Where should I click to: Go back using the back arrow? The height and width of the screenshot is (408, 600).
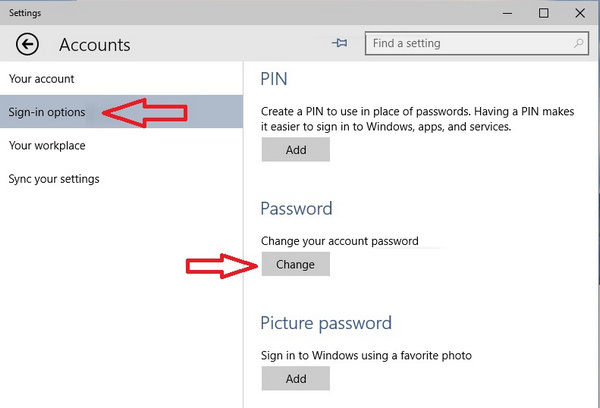point(28,44)
